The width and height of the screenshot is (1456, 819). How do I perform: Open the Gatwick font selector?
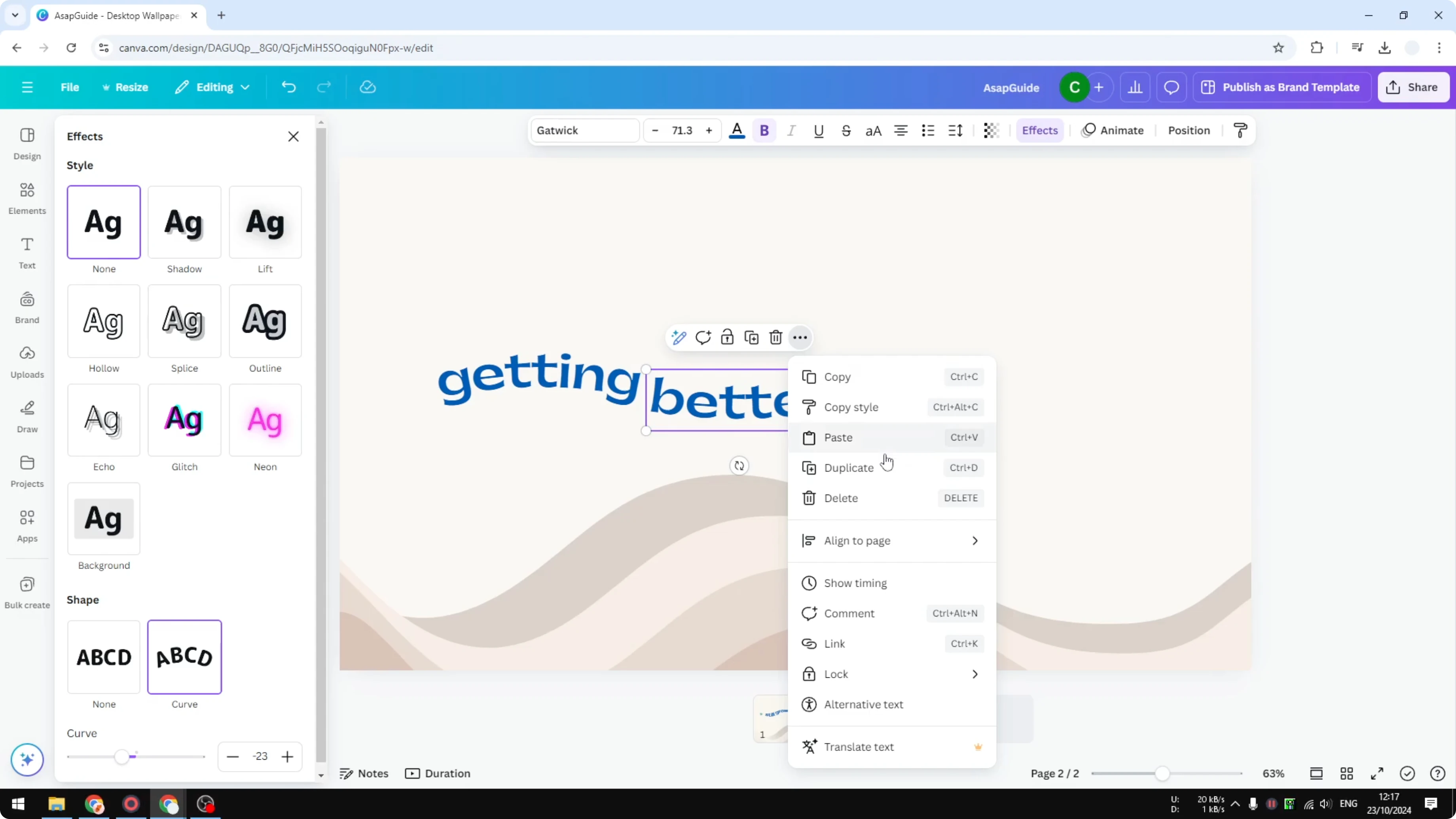pos(584,130)
